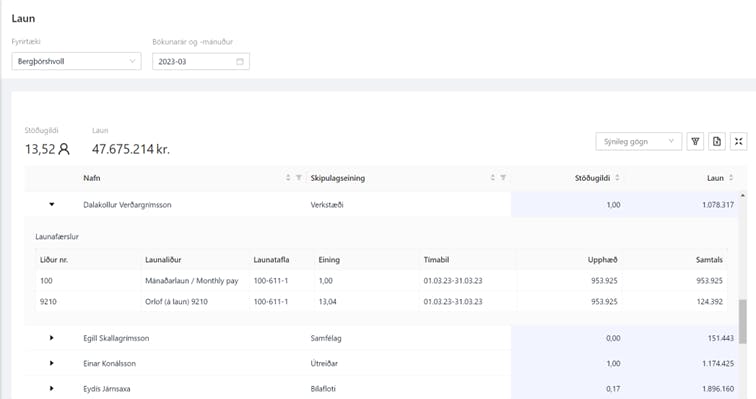Expand the Egill Skallagrímsson row
This screenshot has height=399, width=756.
pyautogui.click(x=52, y=338)
